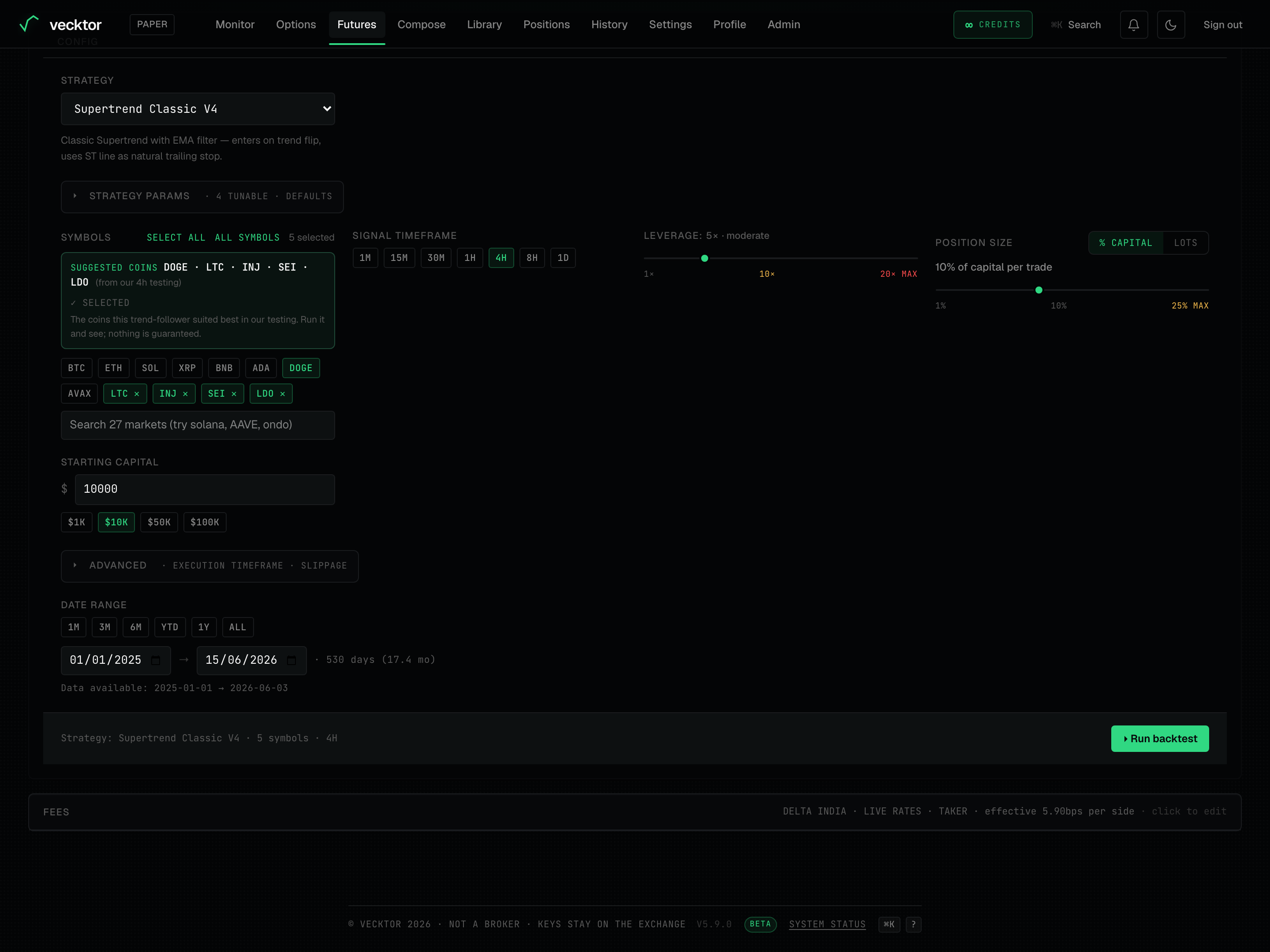Image resolution: width=1270 pixels, height=952 pixels.
Task: Open the History tab
Action: pos(609,25)
